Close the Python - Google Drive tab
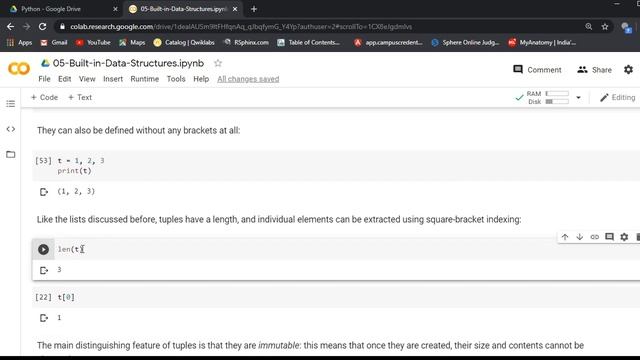This screenshot has width=640, height=360. click(115, 9)
